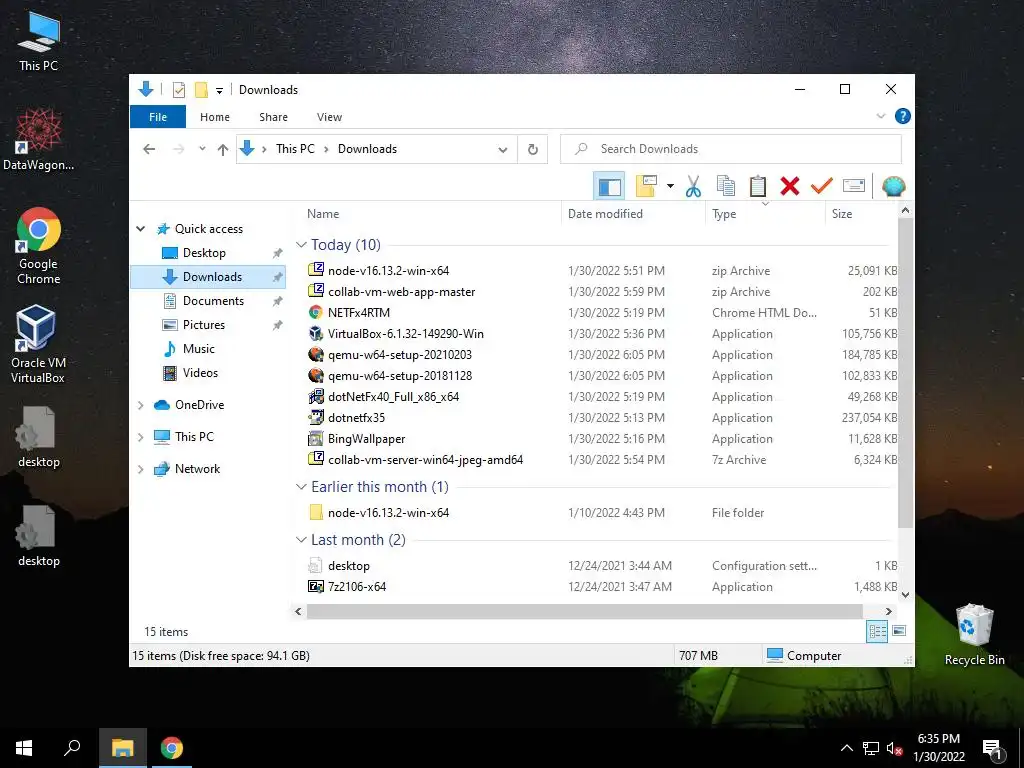Switch to Large icons view icon
Screen dimensions: 1024x768
(899, 631)
